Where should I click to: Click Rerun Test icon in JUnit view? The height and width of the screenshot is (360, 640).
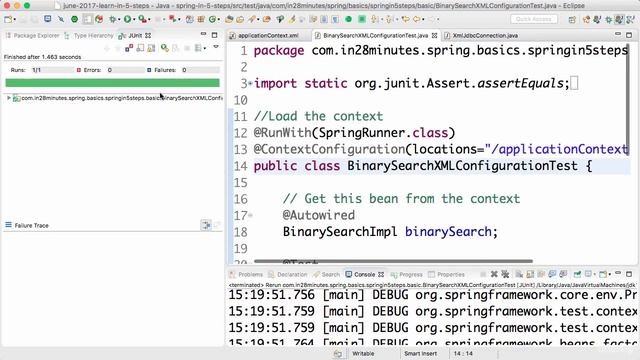tap(164, 49)
